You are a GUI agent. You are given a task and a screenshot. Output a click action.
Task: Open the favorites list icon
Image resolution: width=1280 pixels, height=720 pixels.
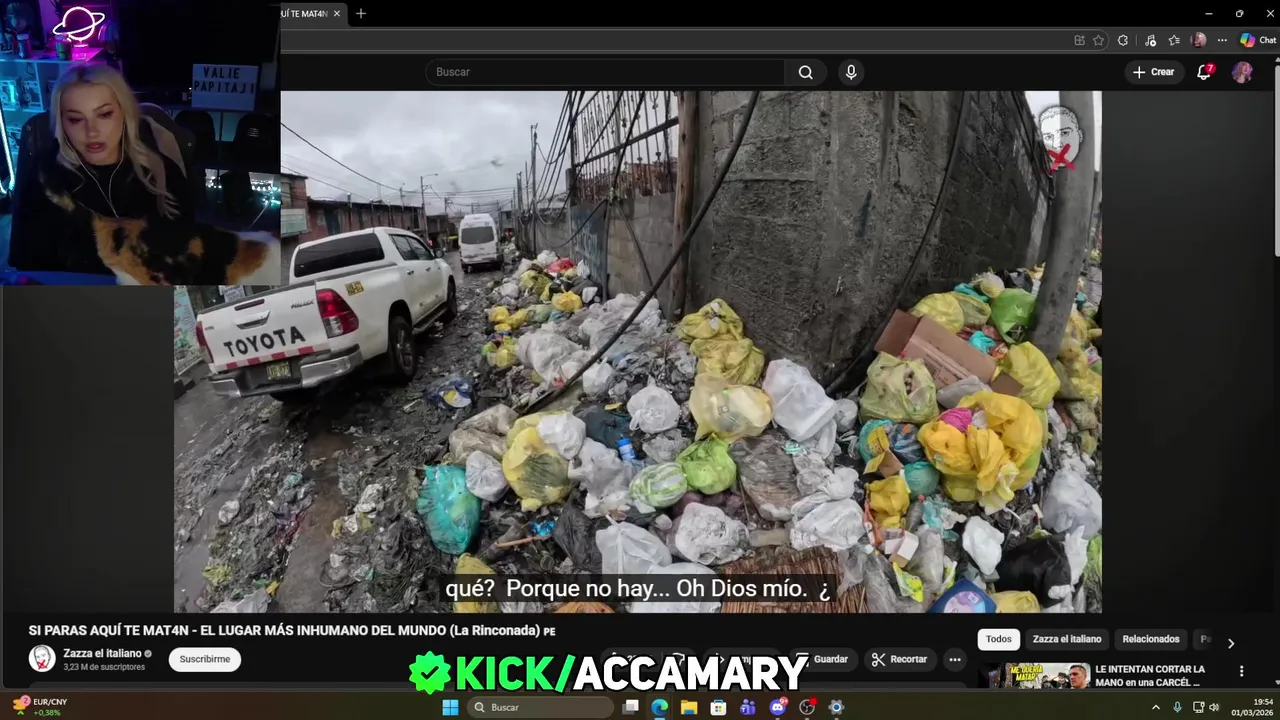tap(1174, 40)
